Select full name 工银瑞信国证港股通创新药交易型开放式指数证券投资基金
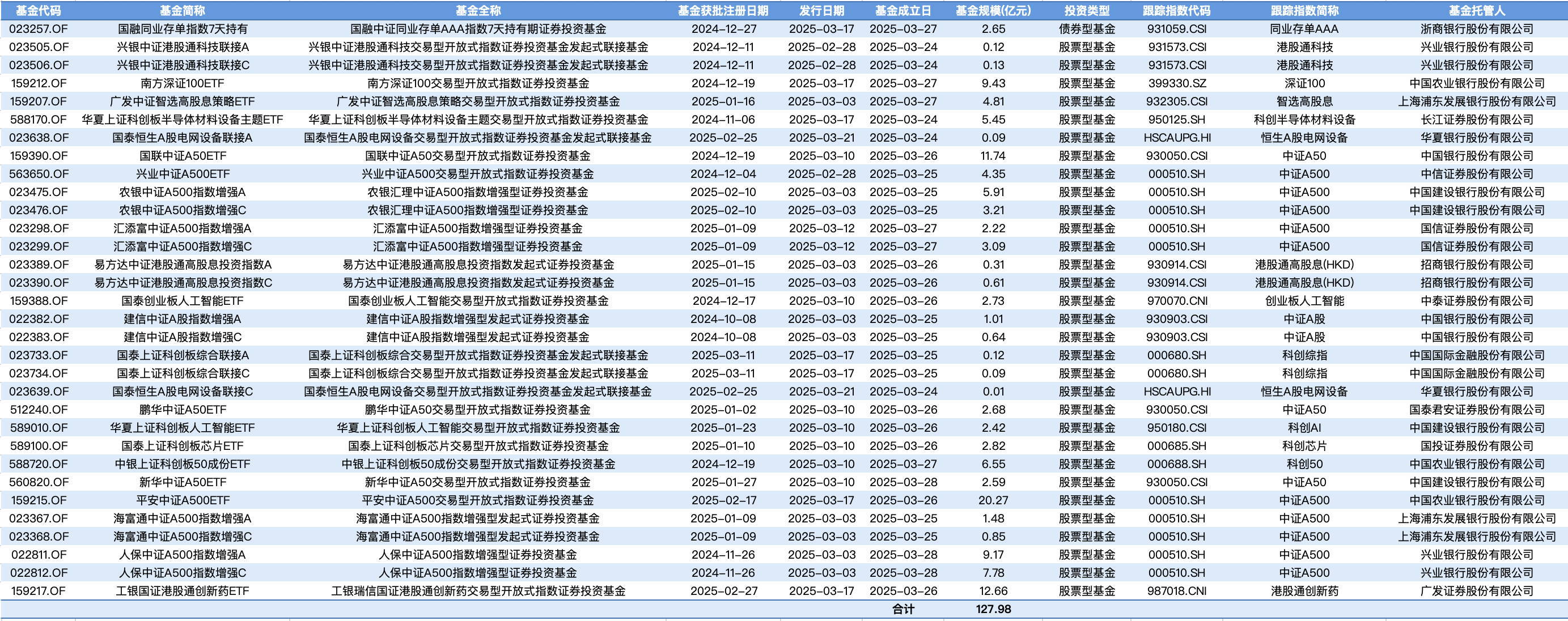 pyautogui.click(x=478, y=591)
